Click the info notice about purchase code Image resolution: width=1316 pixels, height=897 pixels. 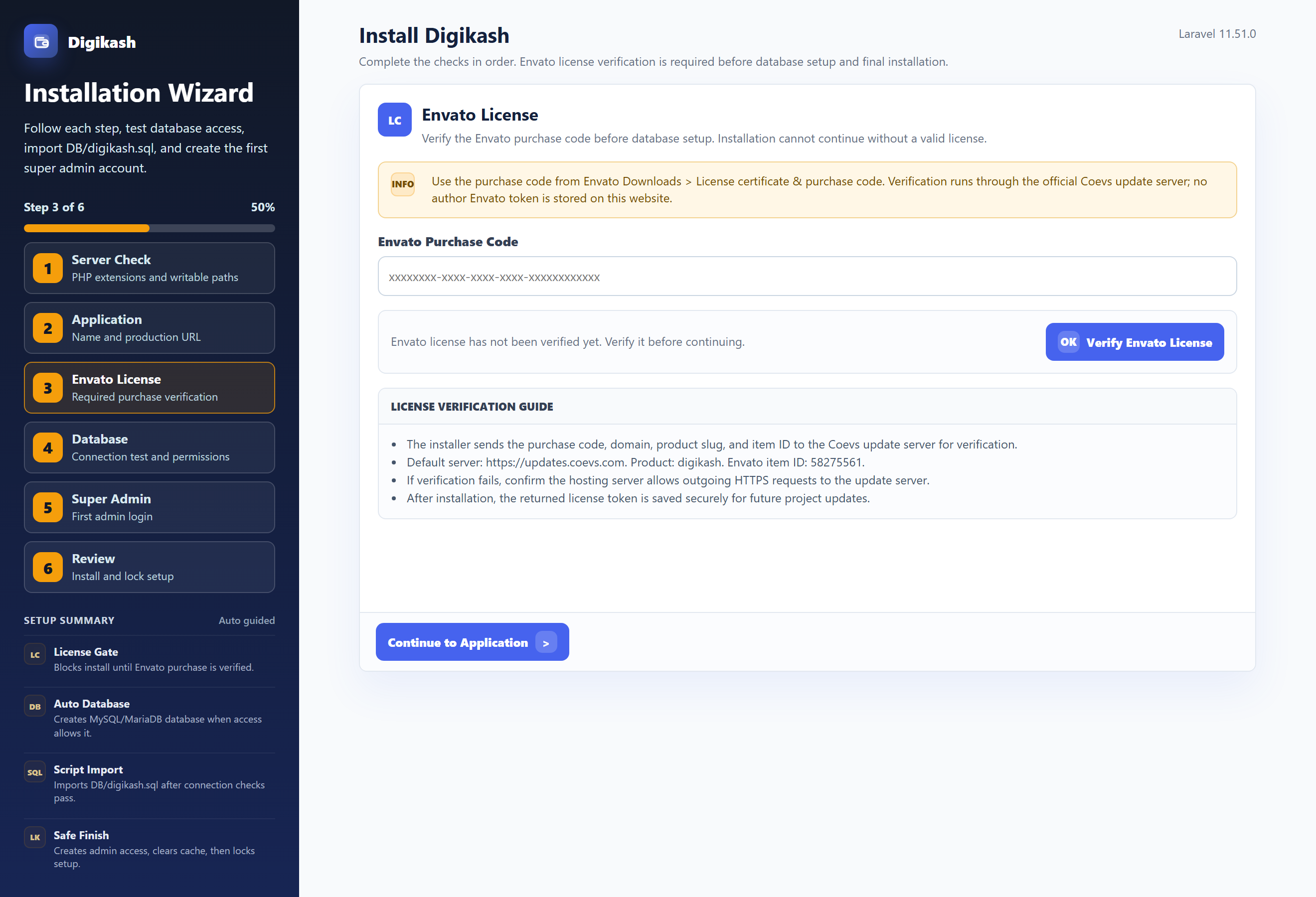[807, 190]
